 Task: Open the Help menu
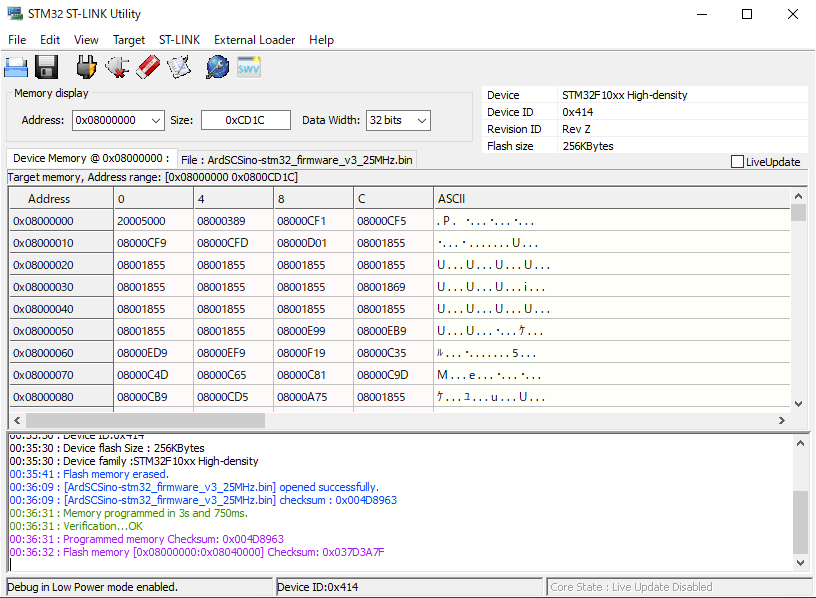point(321,40)
